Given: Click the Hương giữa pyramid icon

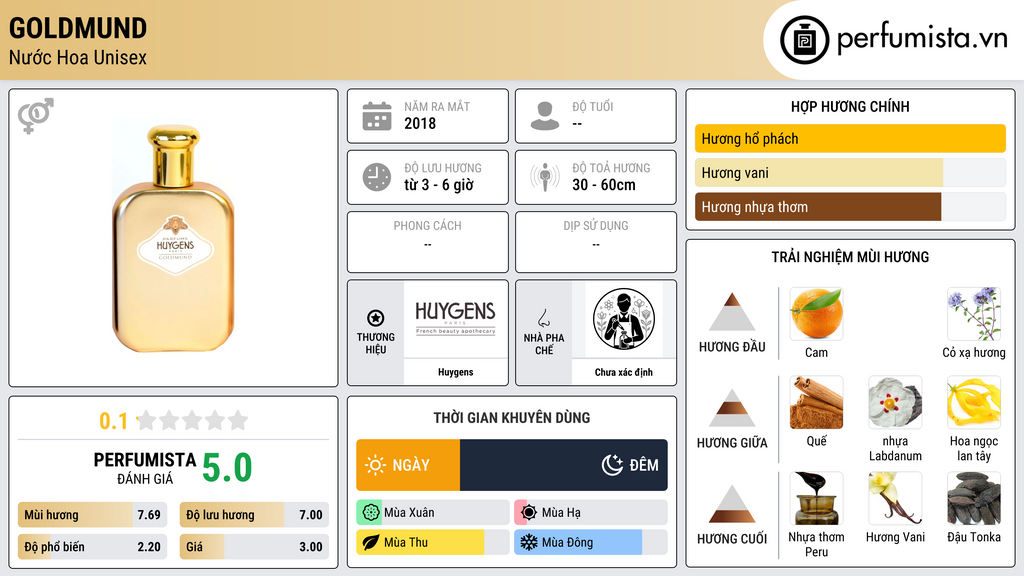Looking at the screenshot, I should (732, 408).
